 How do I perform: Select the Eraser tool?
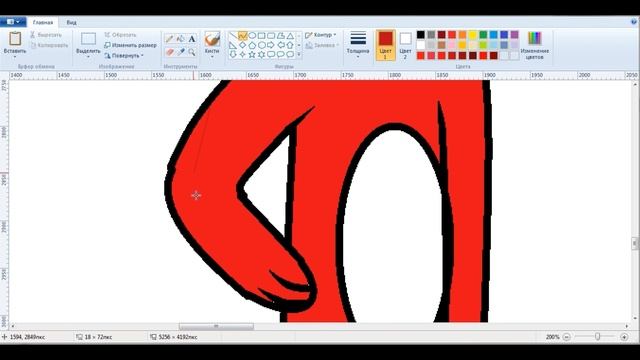169,52
